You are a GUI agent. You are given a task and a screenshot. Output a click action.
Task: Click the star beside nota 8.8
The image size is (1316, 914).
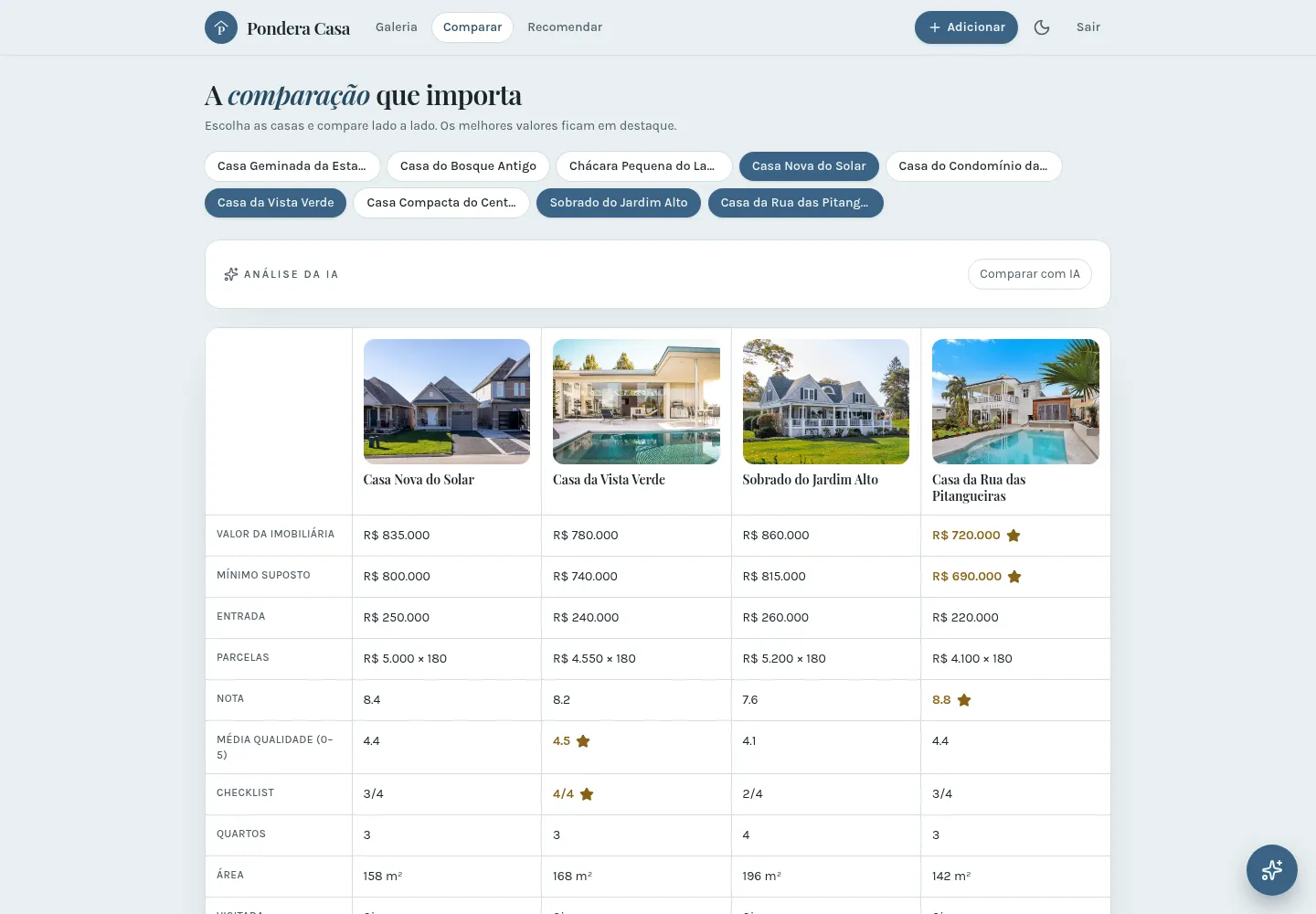pyautogui.click(x=964, y=700)
